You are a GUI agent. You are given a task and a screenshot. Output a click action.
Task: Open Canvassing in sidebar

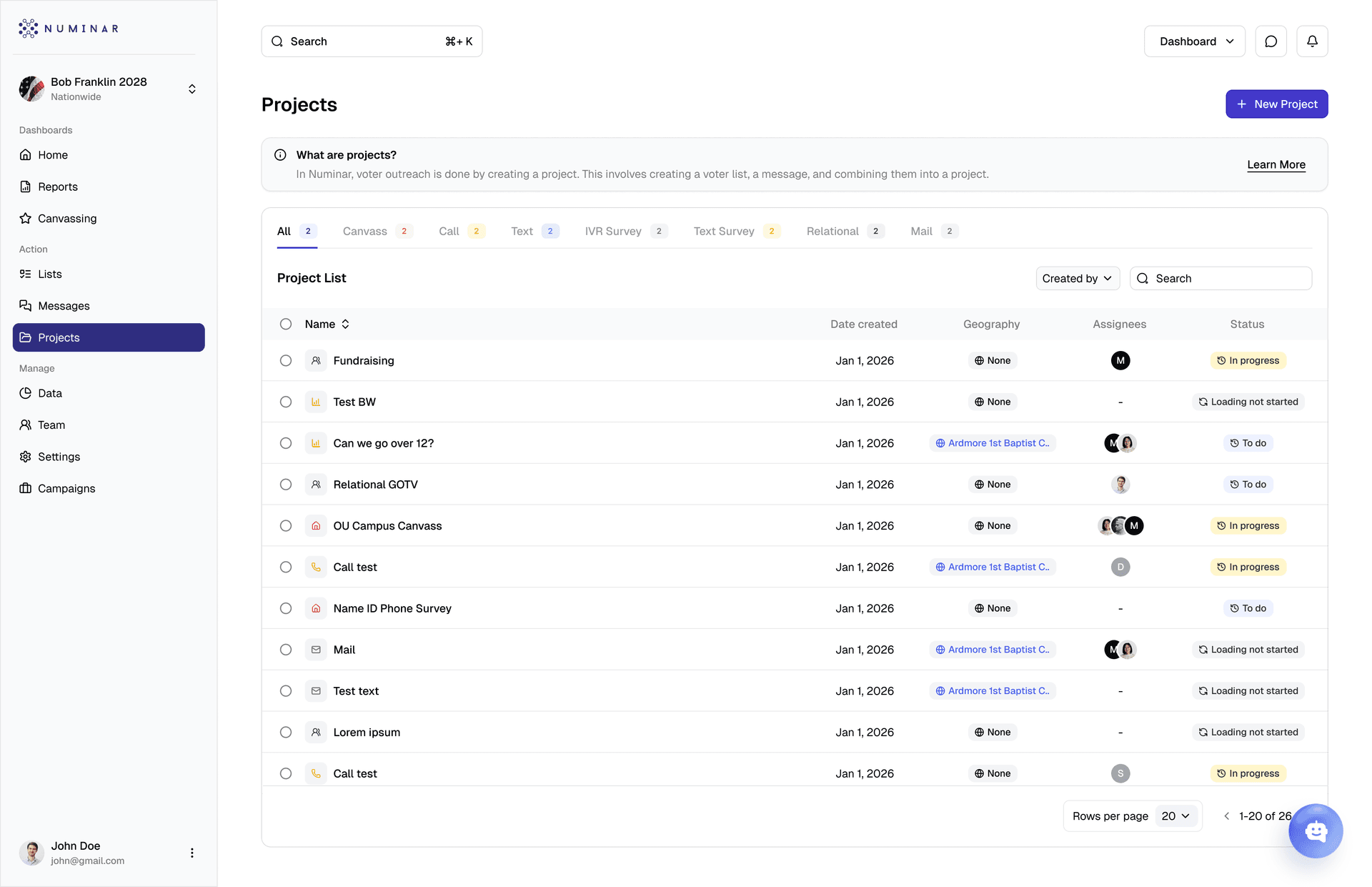point(109,219)
